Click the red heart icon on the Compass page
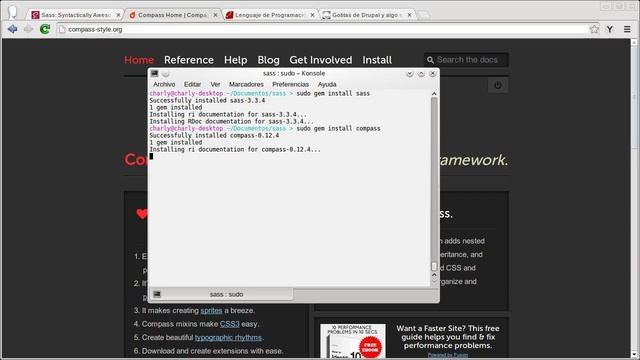 pos(142,213)
